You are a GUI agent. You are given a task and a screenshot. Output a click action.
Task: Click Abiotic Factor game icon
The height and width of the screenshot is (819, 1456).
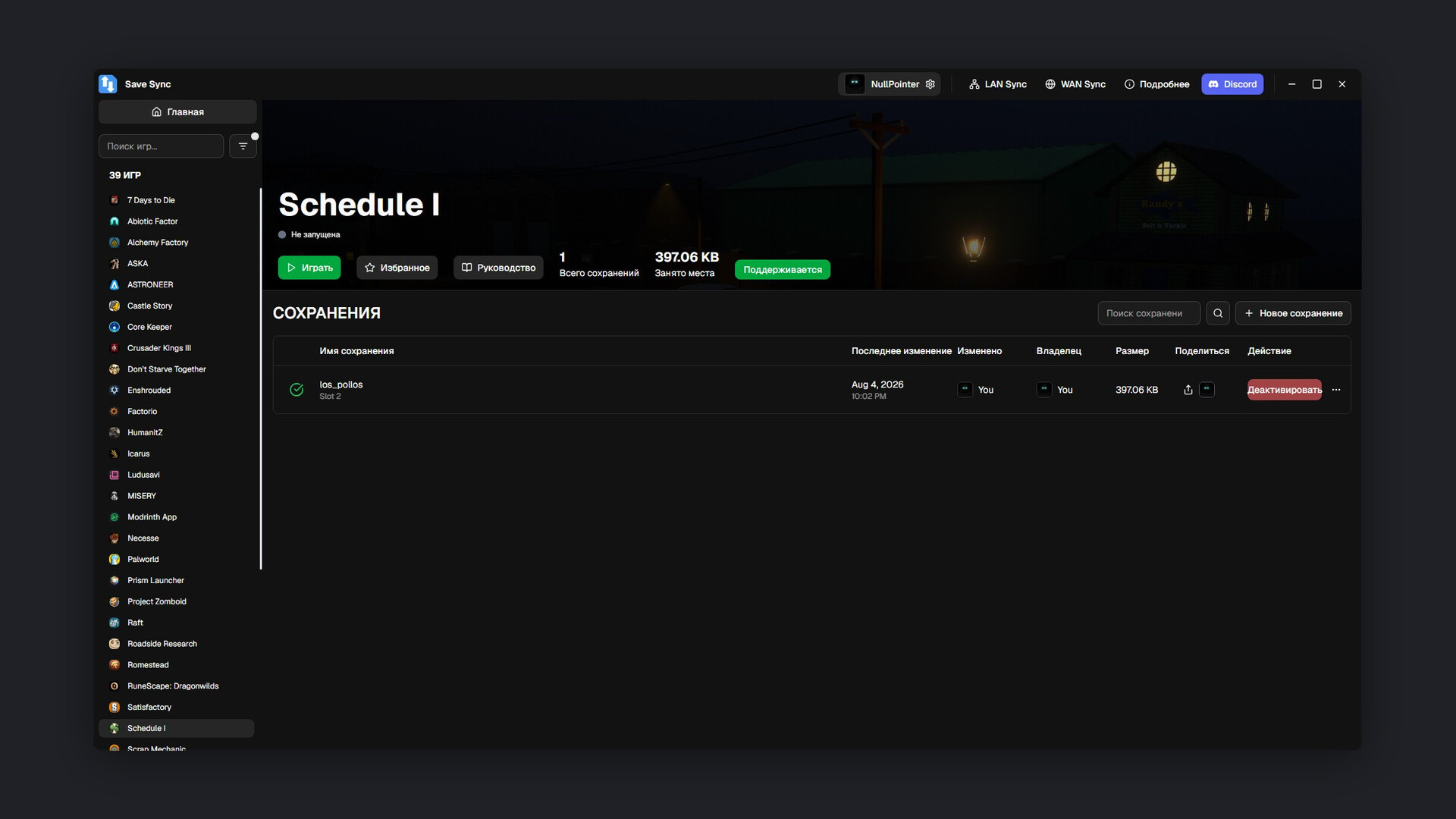pos(115,221)
